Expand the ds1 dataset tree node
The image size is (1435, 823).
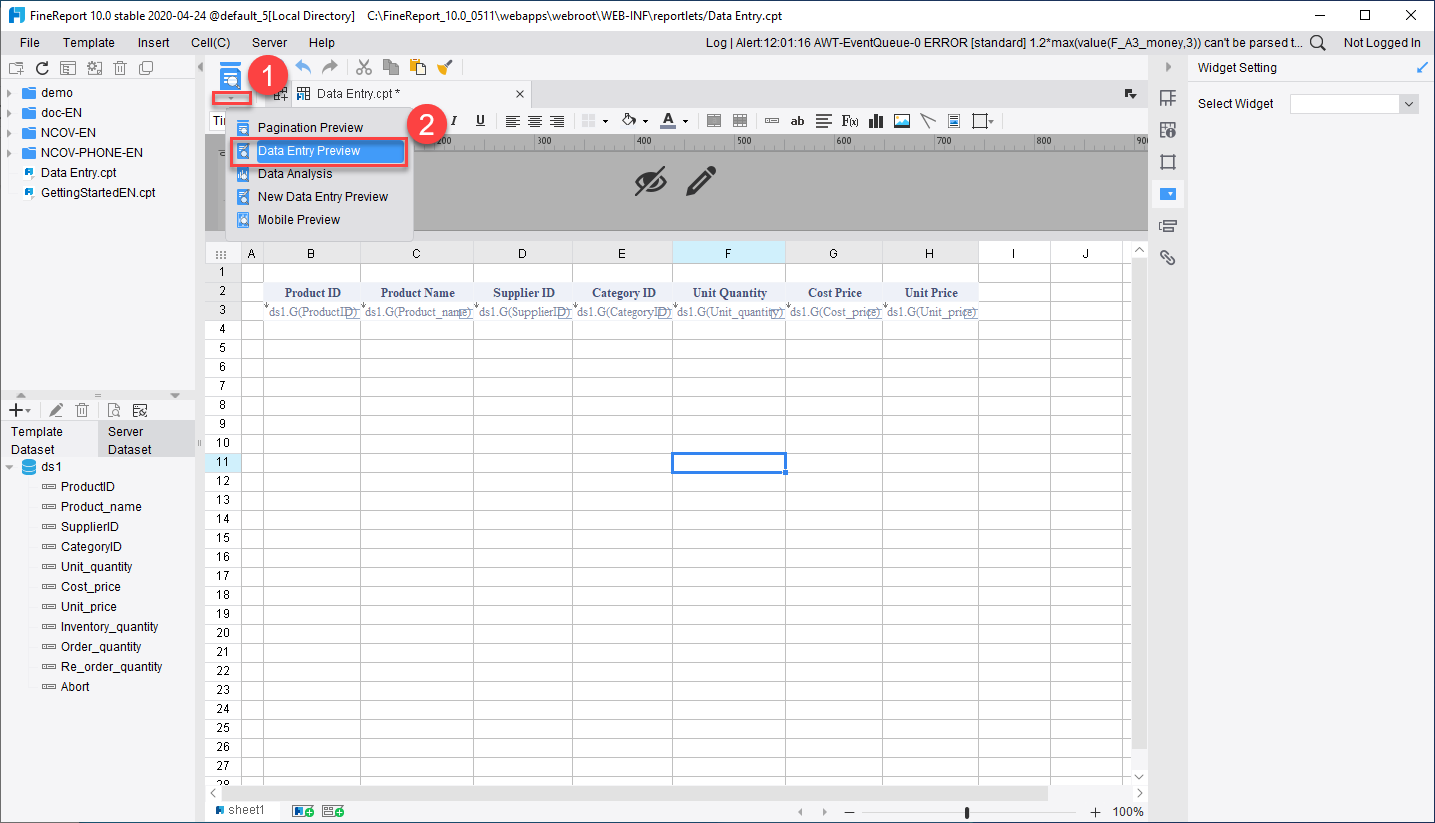coord(9,466)
